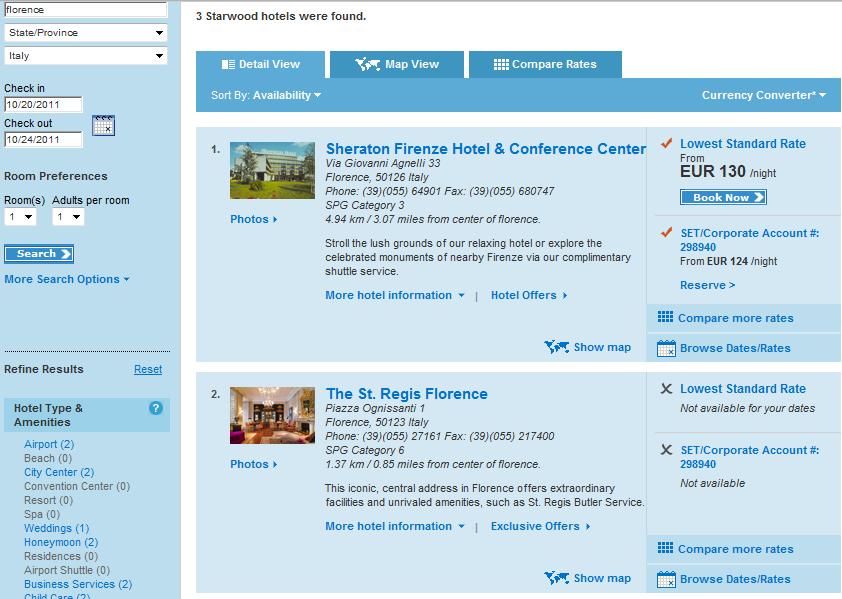Click Browse Dates/Rates icon under St. Regis
842x599 pixels.
(x=664, y=579)
